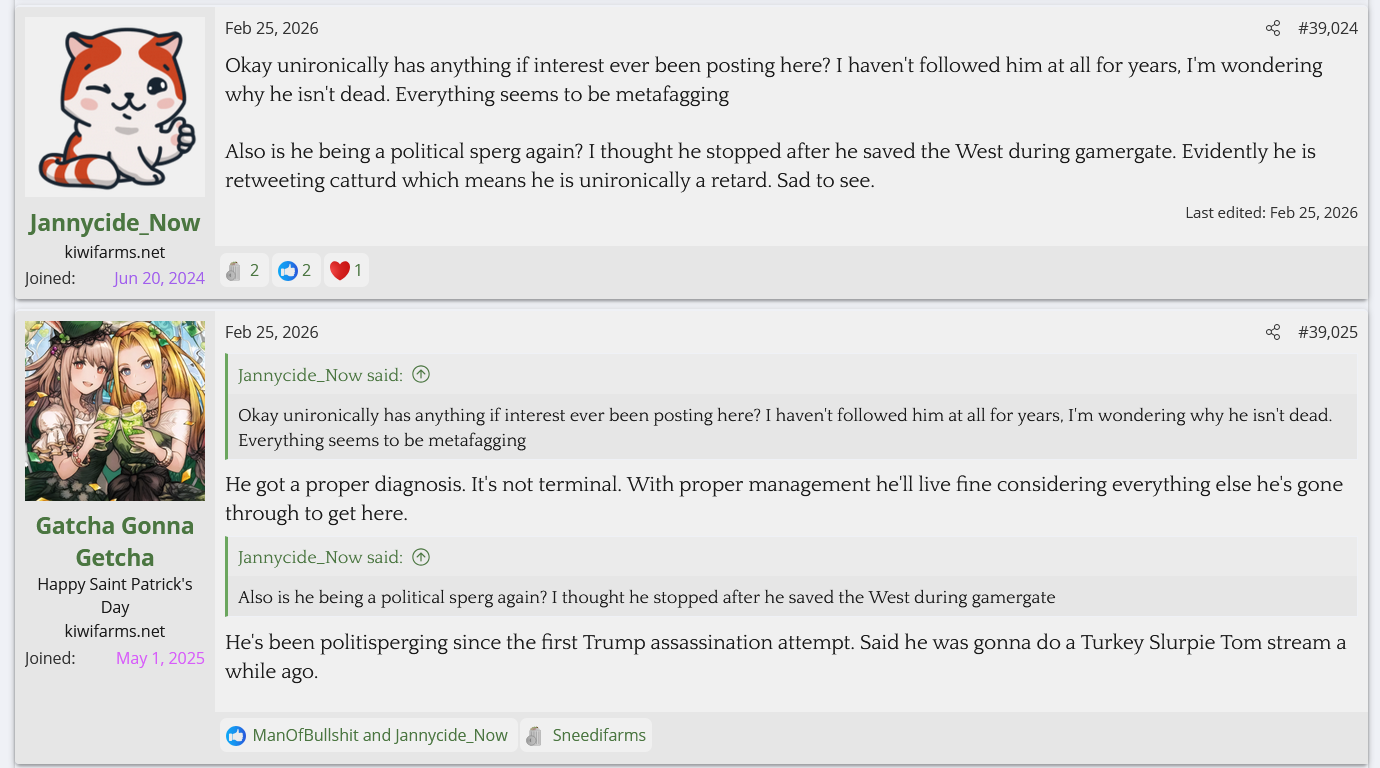Click the Sneedifarms reaction user link
Image resolution: width=1380 pixels, height=768 pixels.
[599, 736]
